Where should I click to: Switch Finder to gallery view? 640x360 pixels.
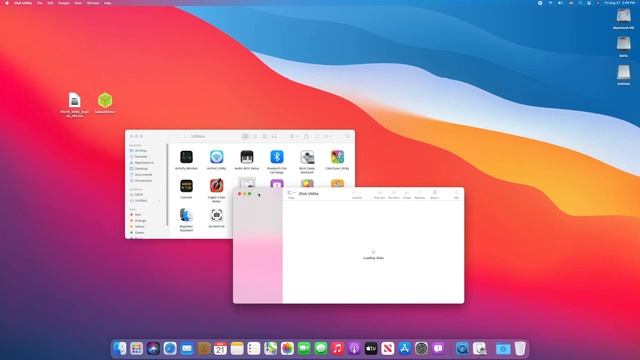click(274, 136)
